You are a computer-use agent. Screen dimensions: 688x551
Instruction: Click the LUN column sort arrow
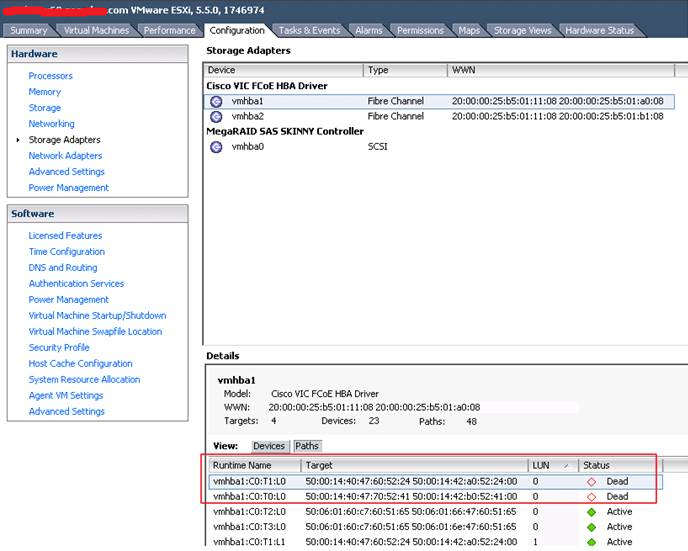(x=566, y=466)
